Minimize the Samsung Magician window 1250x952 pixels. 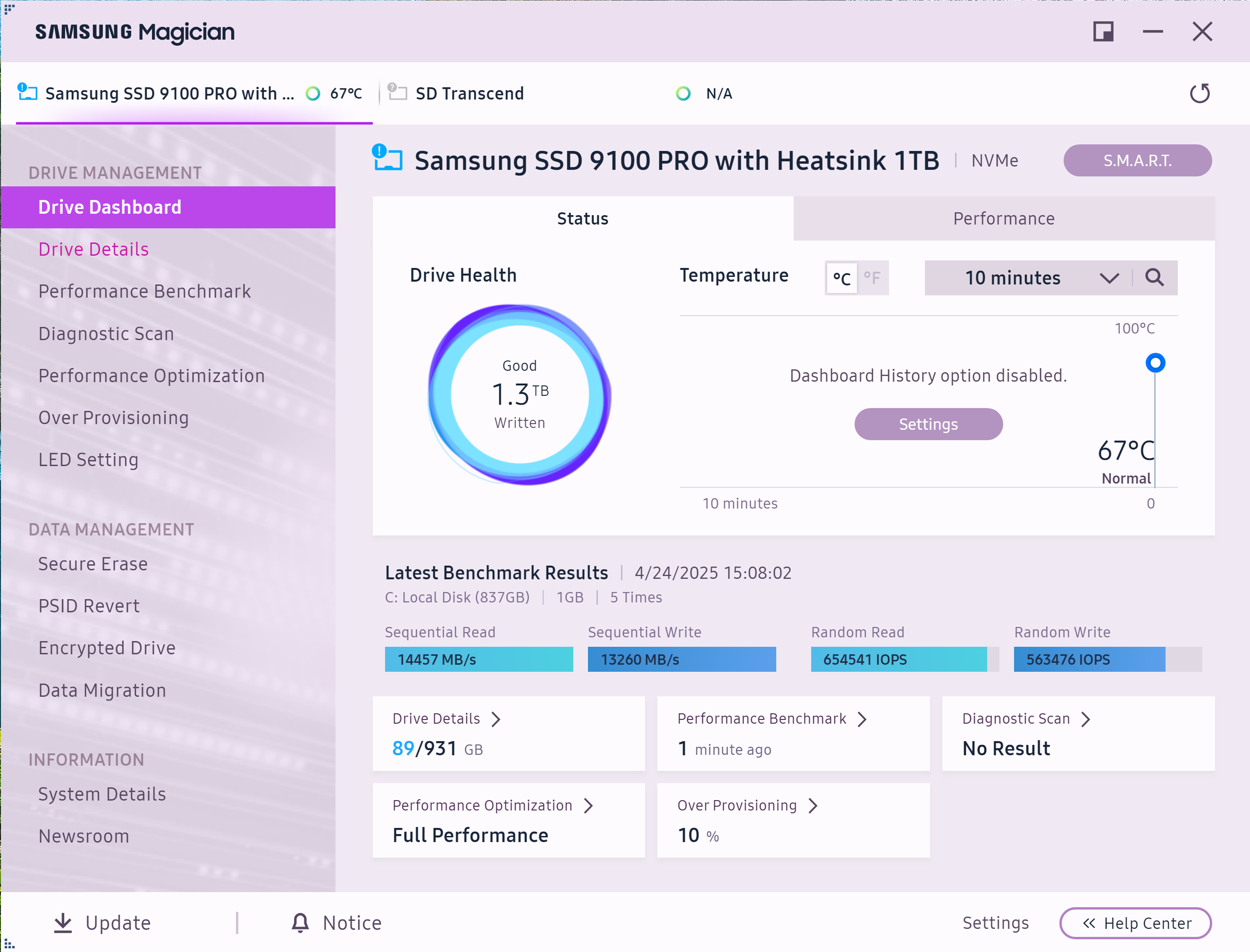click(1152, 32)
